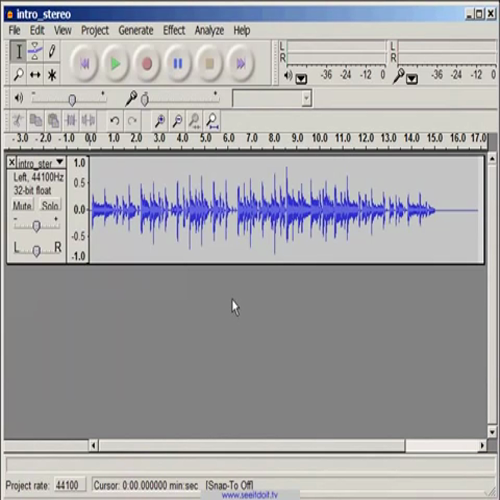The image size is (500, 500).
Task: Click the red Record button
Action: (147, 63)
